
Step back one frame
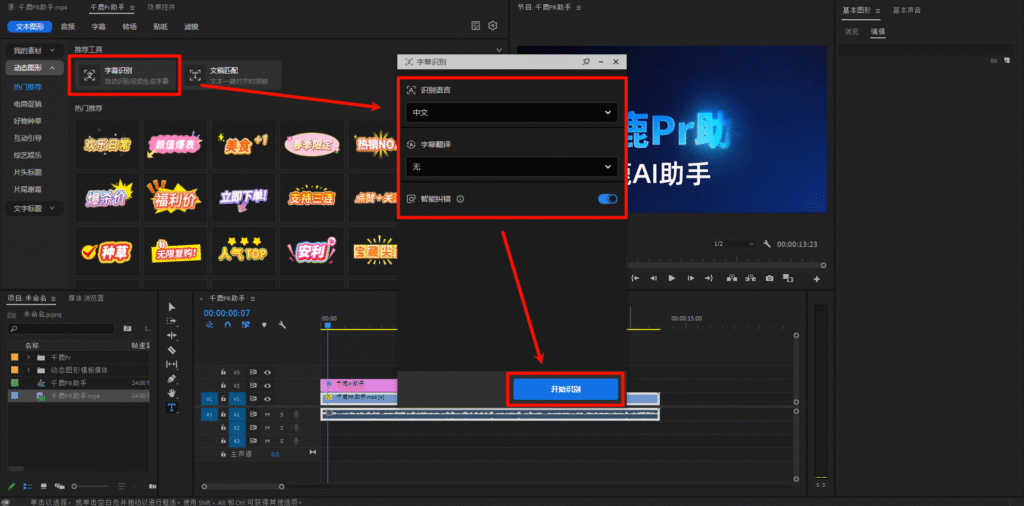pyautogui.click(x=653, y=278)
